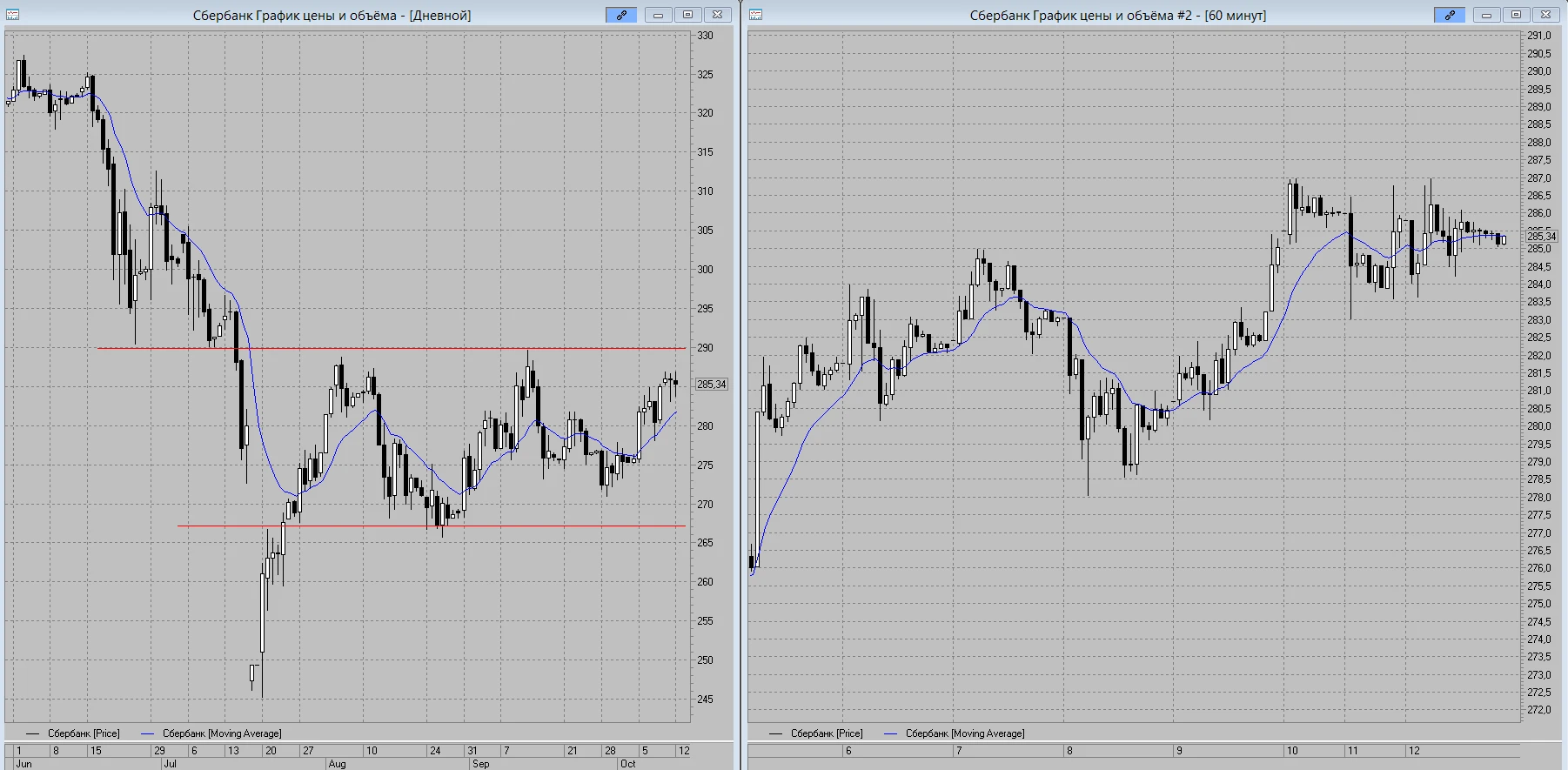Close the 60 минут chart window

tap(1545, 15)
